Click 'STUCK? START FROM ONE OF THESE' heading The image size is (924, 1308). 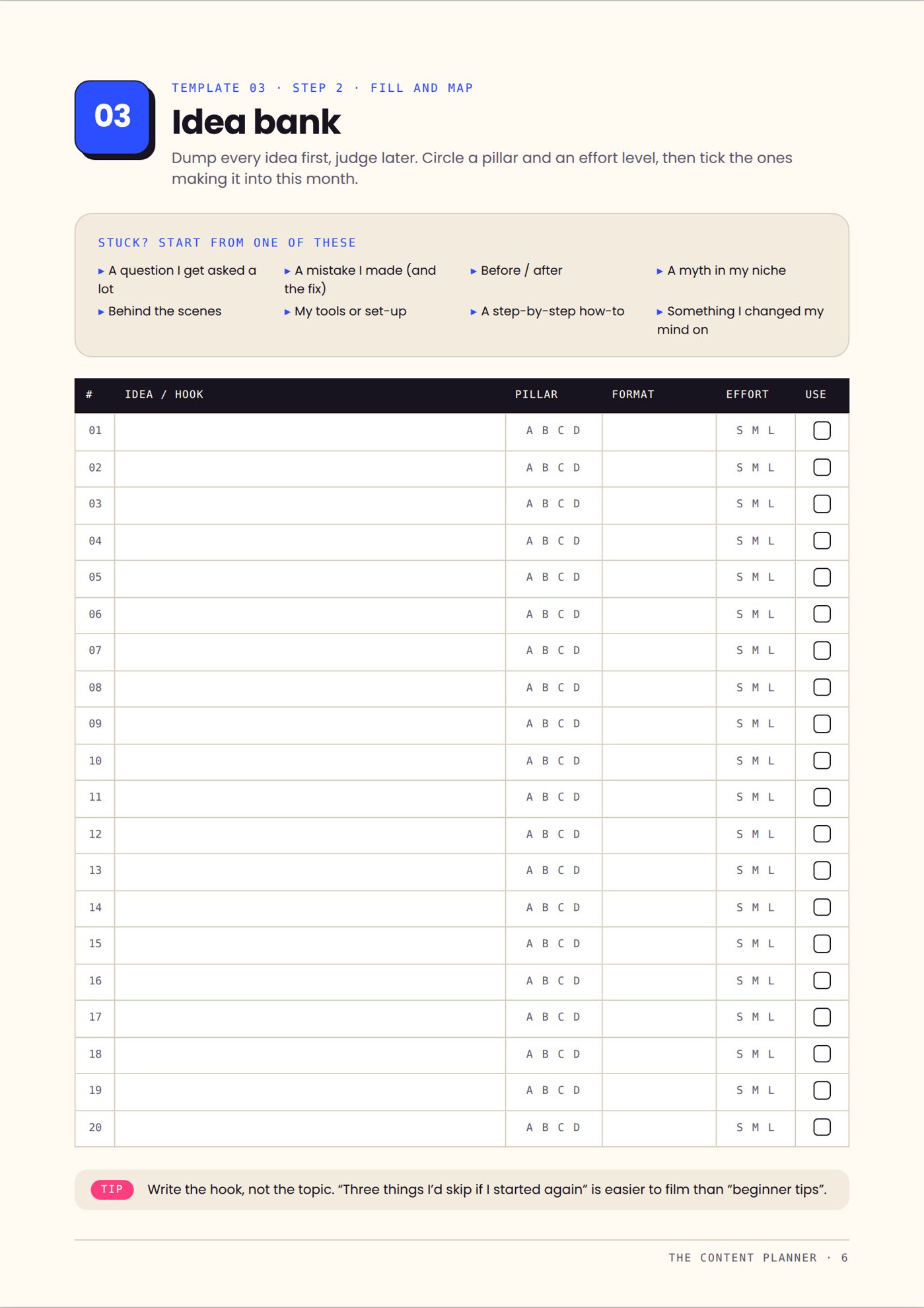pos(227,242)
